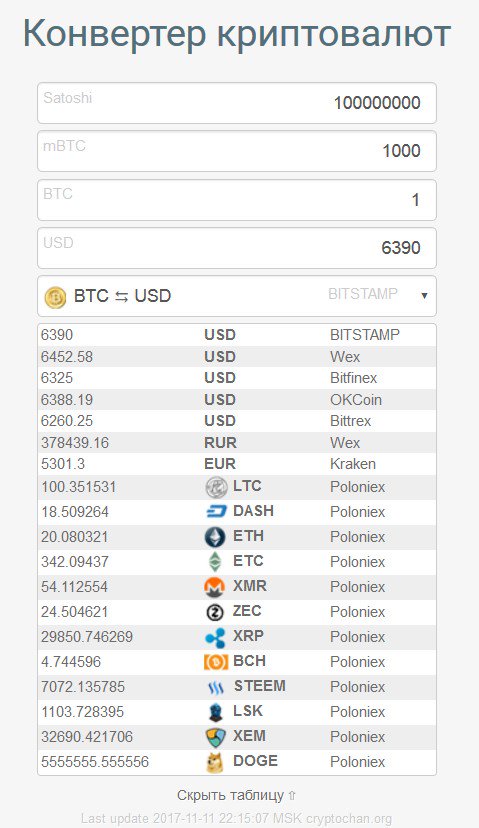Choose the XRP Ripple icon
The image size is (479, 828).
215,637
